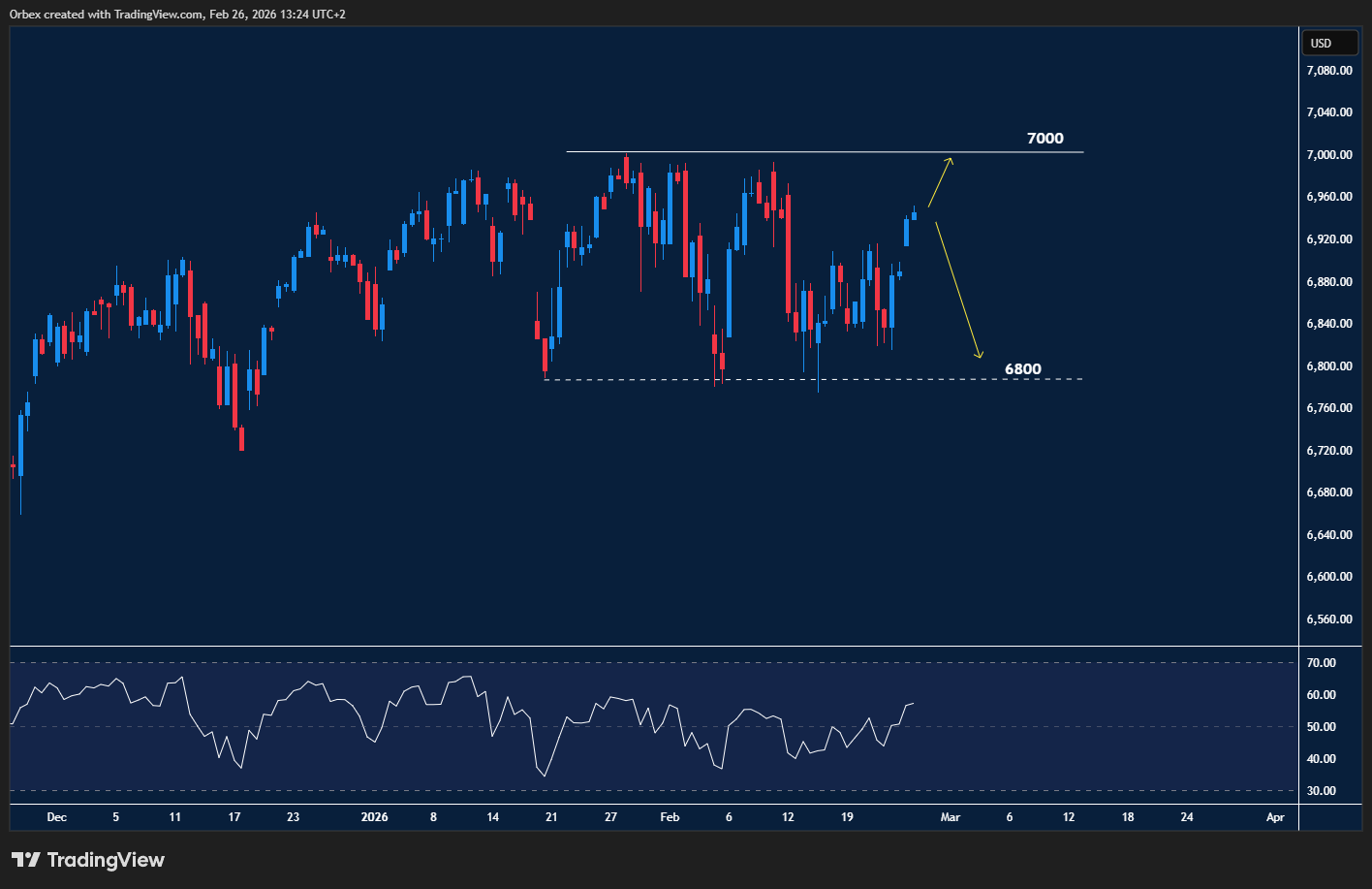Click the USD currency badge
1372x889 pixels.
point(1329,42)
